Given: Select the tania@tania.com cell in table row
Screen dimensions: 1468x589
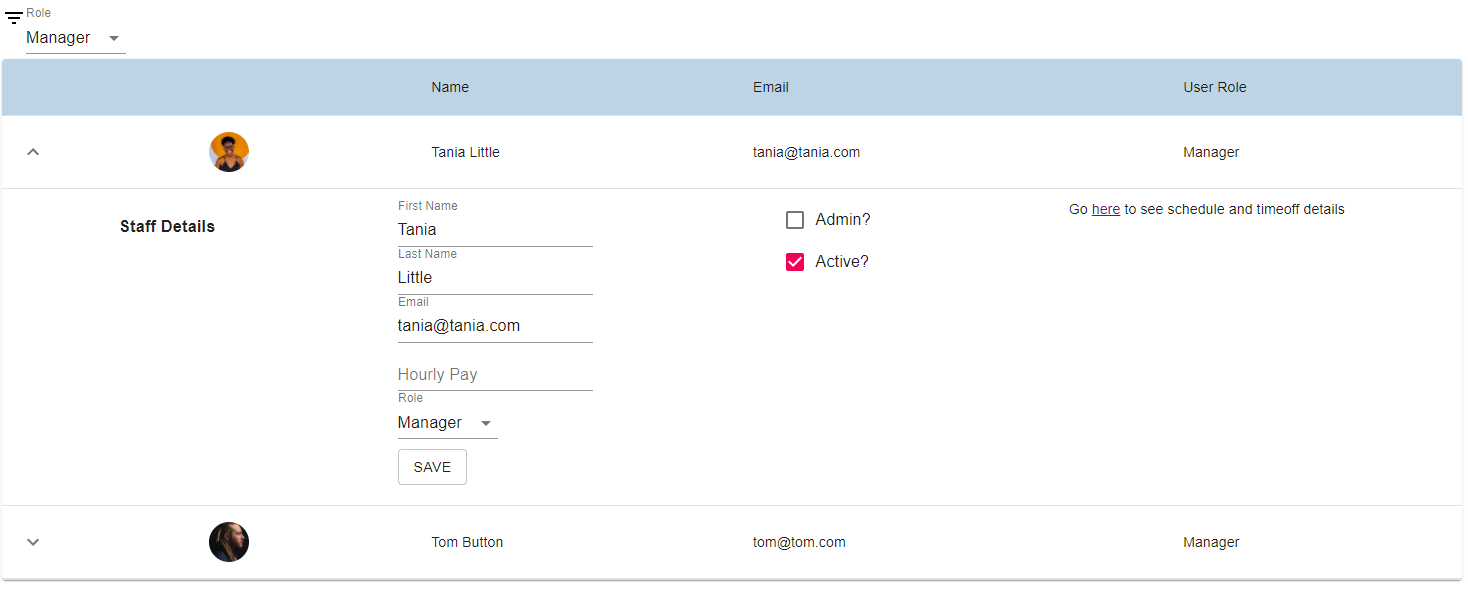Looking at the screenshot, I should (x=807, y=152).
